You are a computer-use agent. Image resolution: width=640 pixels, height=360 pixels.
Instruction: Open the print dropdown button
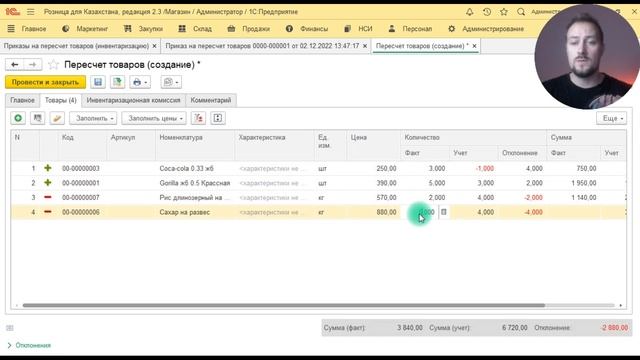[x=140, y=82]
